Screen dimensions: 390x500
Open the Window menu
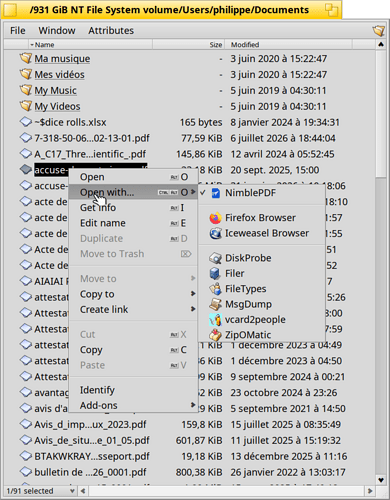pos(57,31)
